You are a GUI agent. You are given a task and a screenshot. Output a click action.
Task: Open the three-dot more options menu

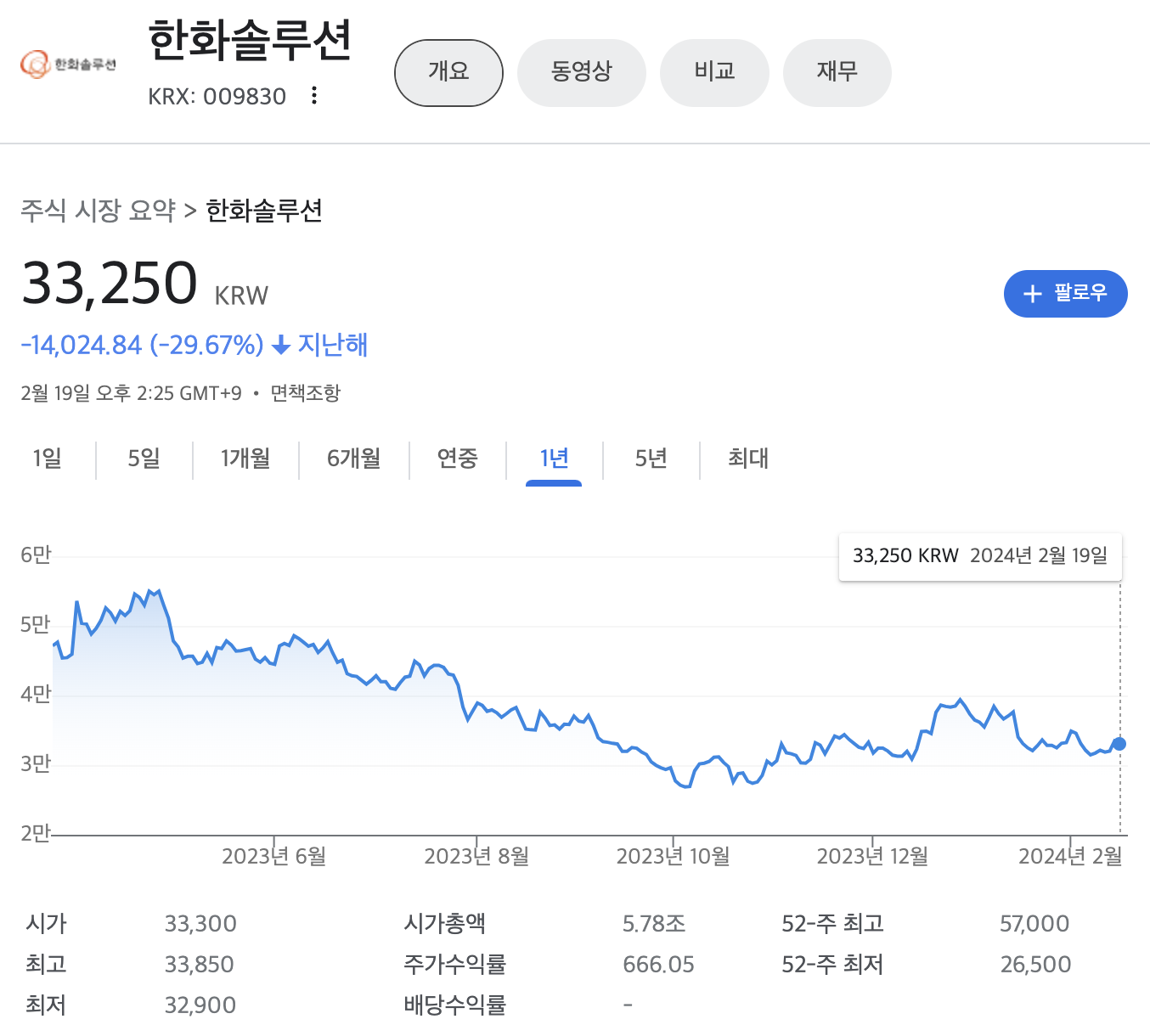tap(314, 95)
